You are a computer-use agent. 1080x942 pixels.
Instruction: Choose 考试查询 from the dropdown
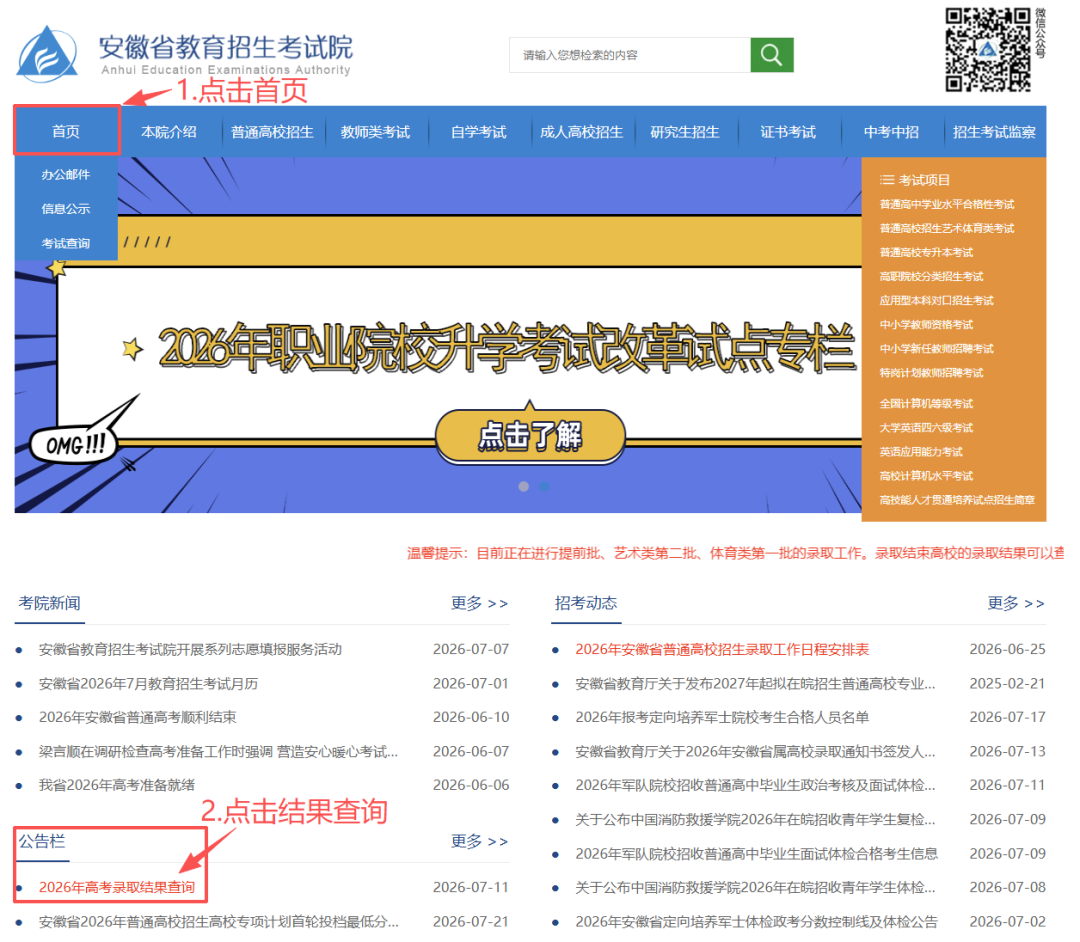pos(65,243)
